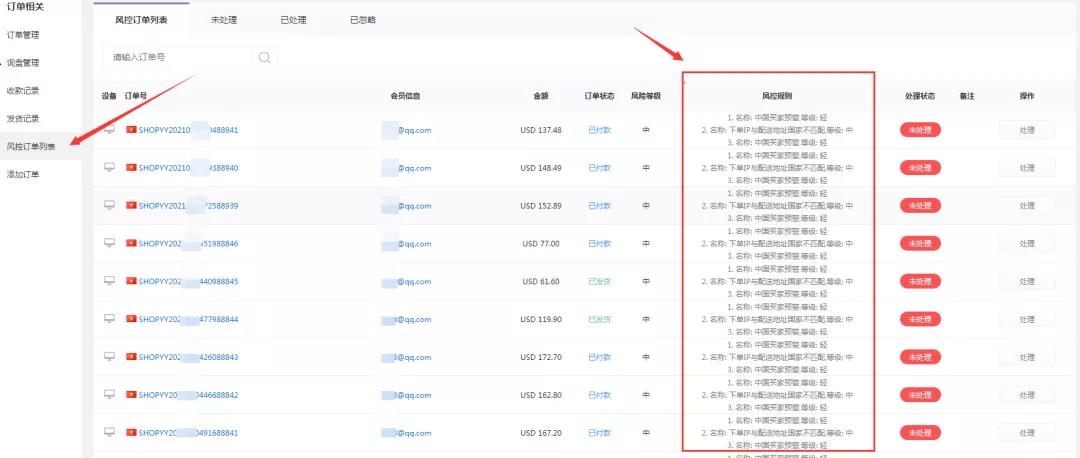Click the device icon in the USD 172.70 row

point(109,357)
